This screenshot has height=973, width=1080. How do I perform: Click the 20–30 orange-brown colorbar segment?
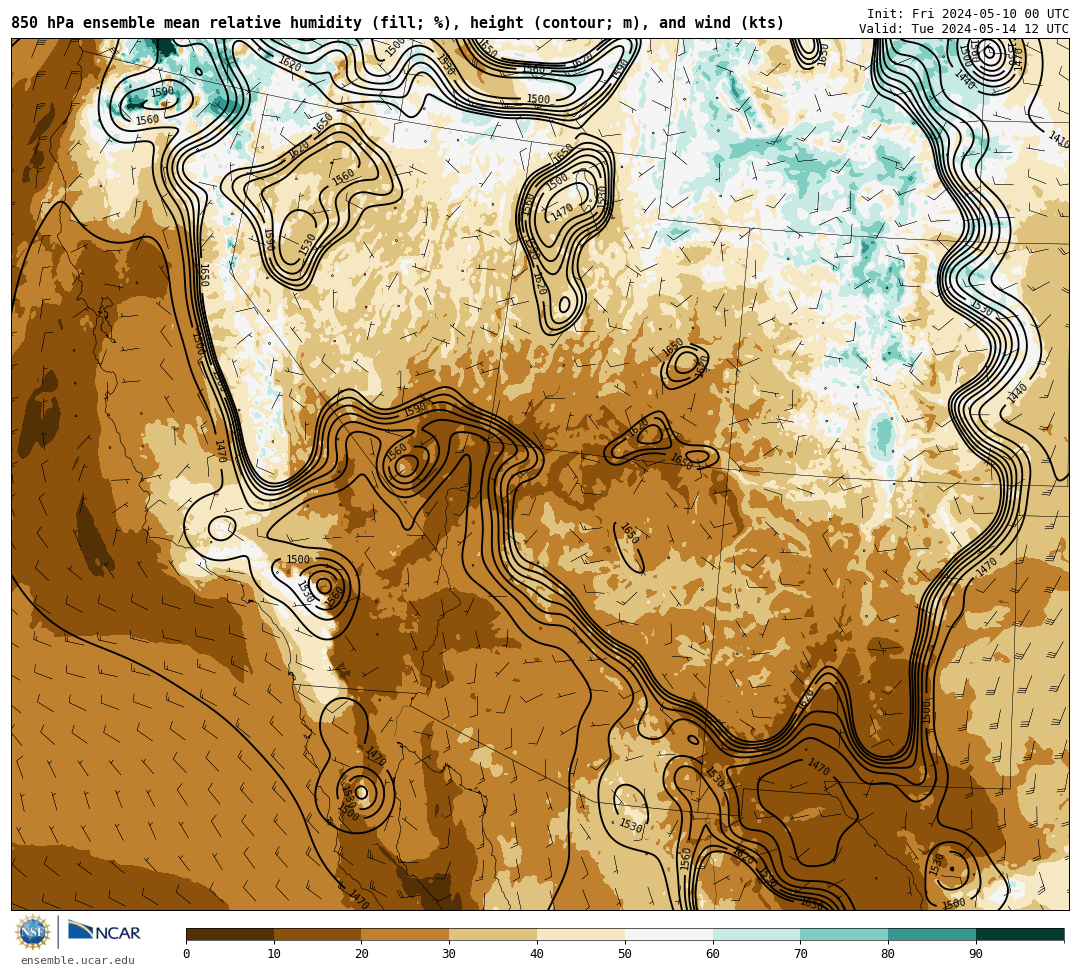[406, 934]
